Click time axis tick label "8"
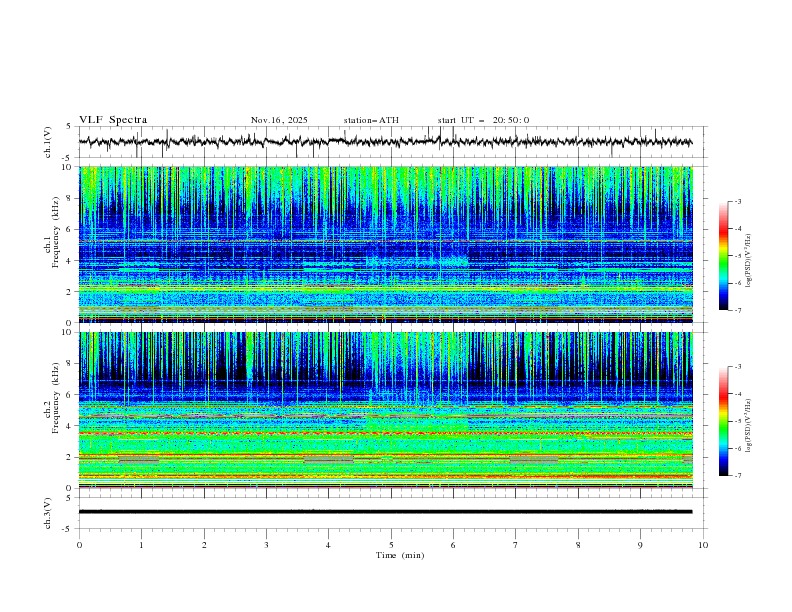Viewport: 792px width, 612px height. (x=578, y=545)
